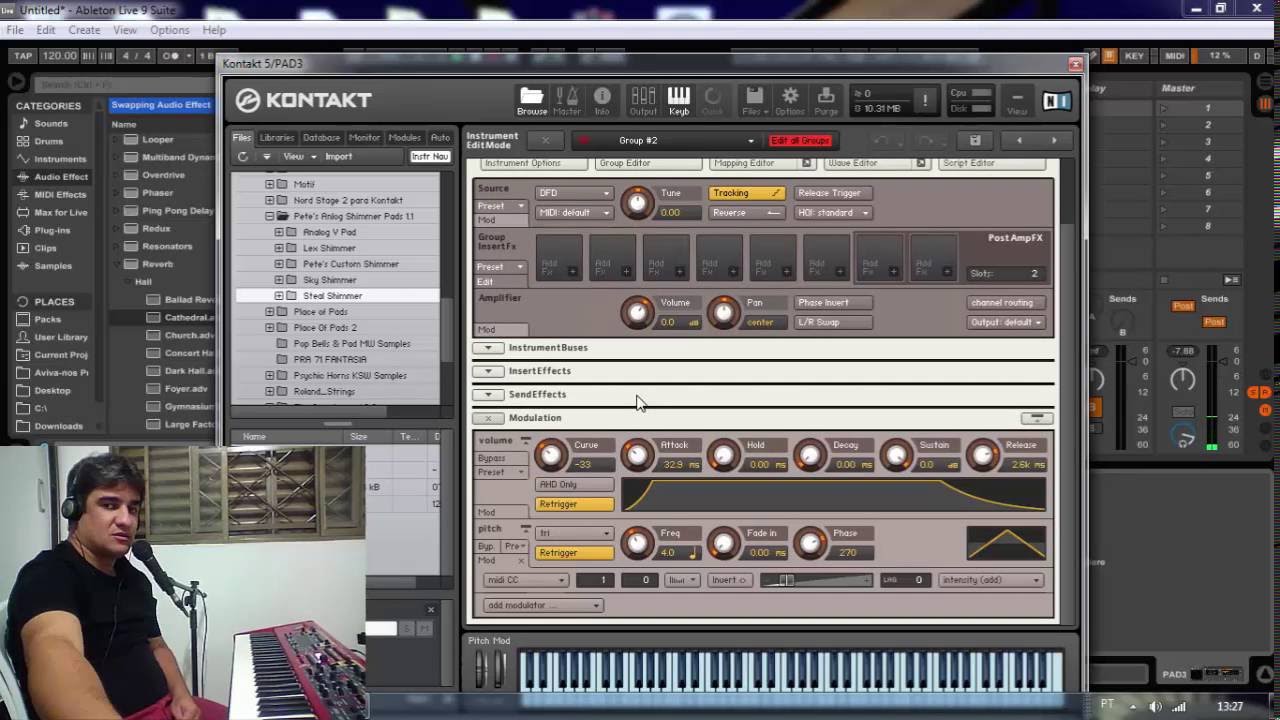Open User Library in Places
Image resolution: width=1280 pixels, height=720 pixels.
[61, 337]
